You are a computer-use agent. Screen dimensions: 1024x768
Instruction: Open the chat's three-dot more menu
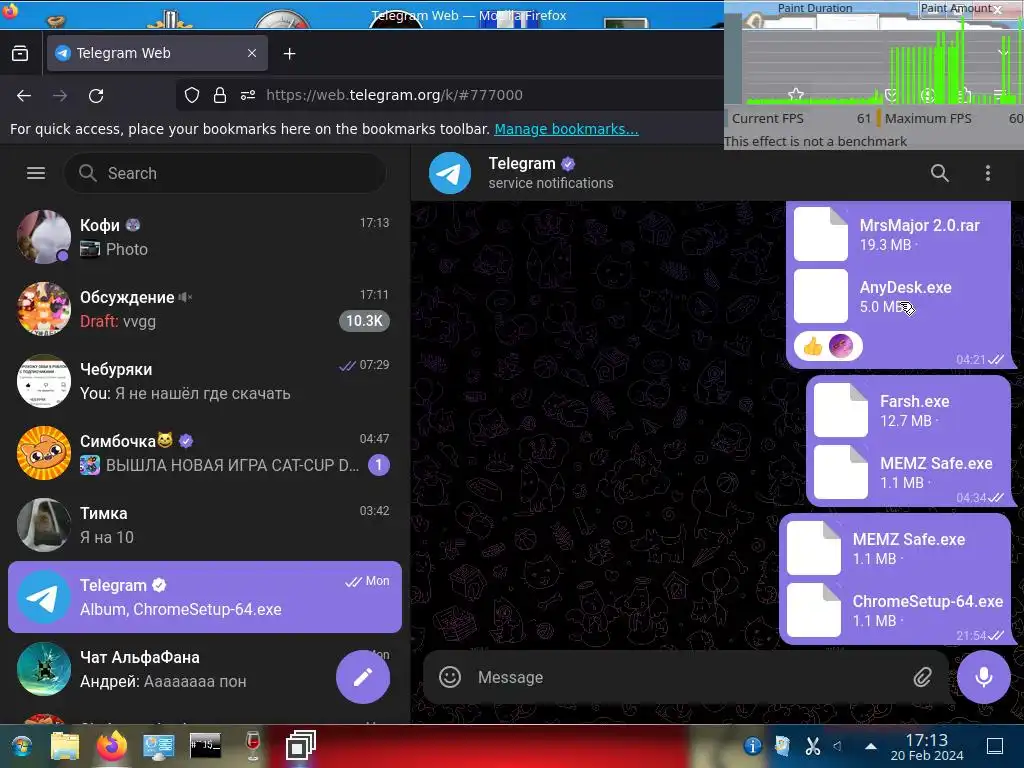point(987,173)
